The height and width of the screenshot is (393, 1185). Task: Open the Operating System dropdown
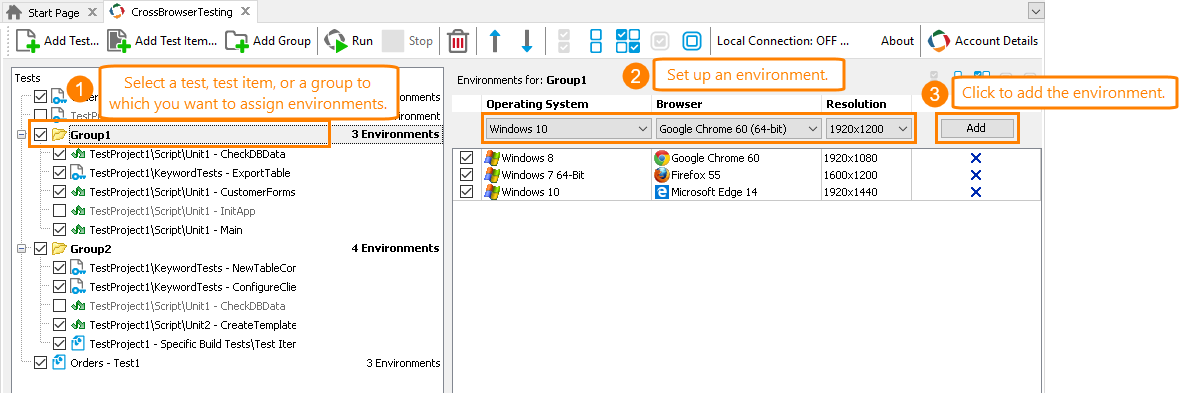click(568, 129)
